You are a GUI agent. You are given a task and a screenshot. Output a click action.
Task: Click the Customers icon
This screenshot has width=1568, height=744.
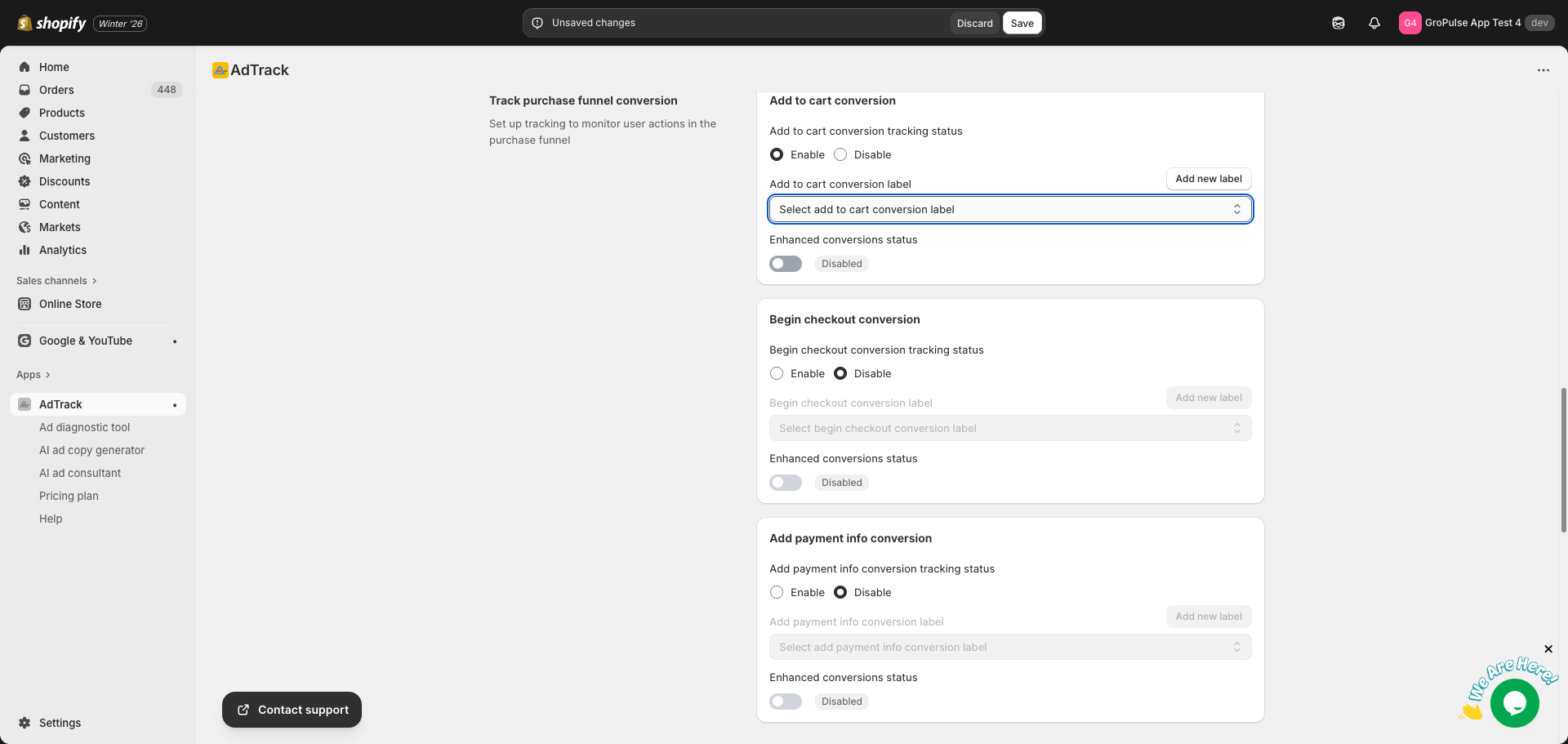click(x=24, y=136)
